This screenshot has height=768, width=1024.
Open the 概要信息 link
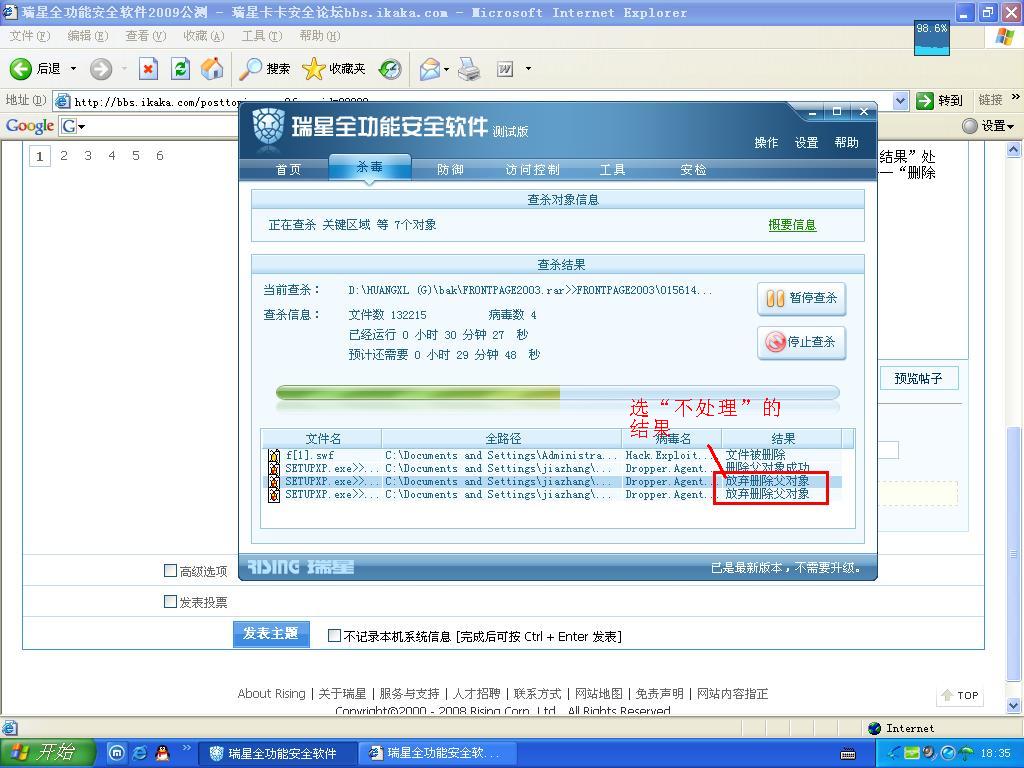pyautogui.click(x=792, y=225)
